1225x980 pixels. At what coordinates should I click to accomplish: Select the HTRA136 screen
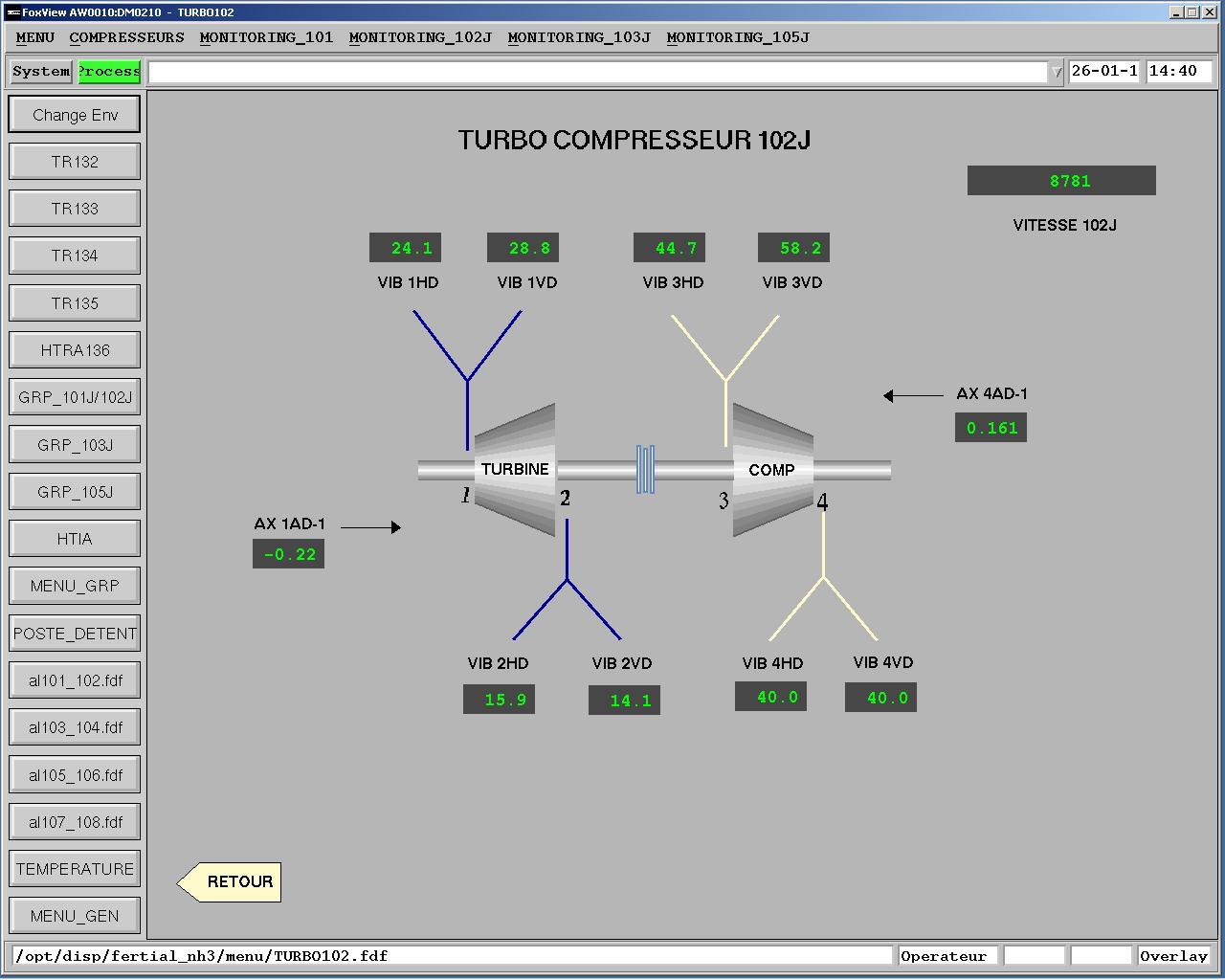[x=74, y=349]
